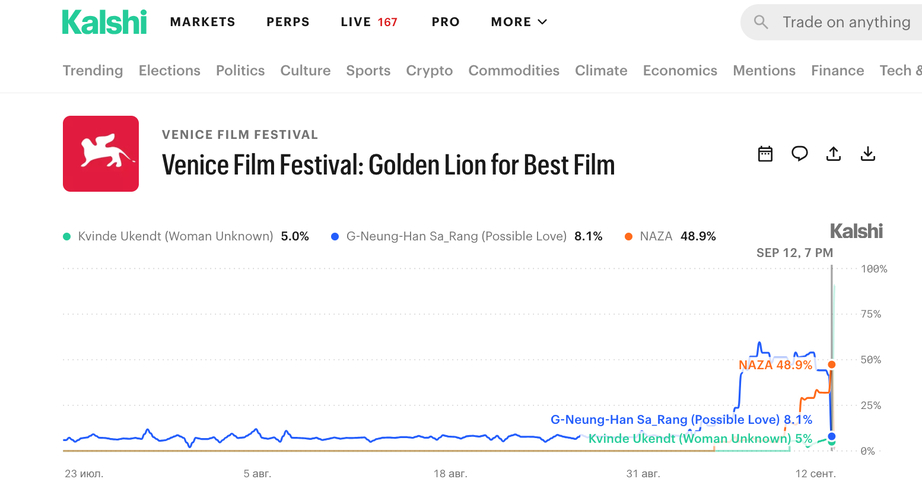Click the red Venice lion festival thumbnail
The width and height of the screenshot is (922, 501).
(x=101, y=153)
